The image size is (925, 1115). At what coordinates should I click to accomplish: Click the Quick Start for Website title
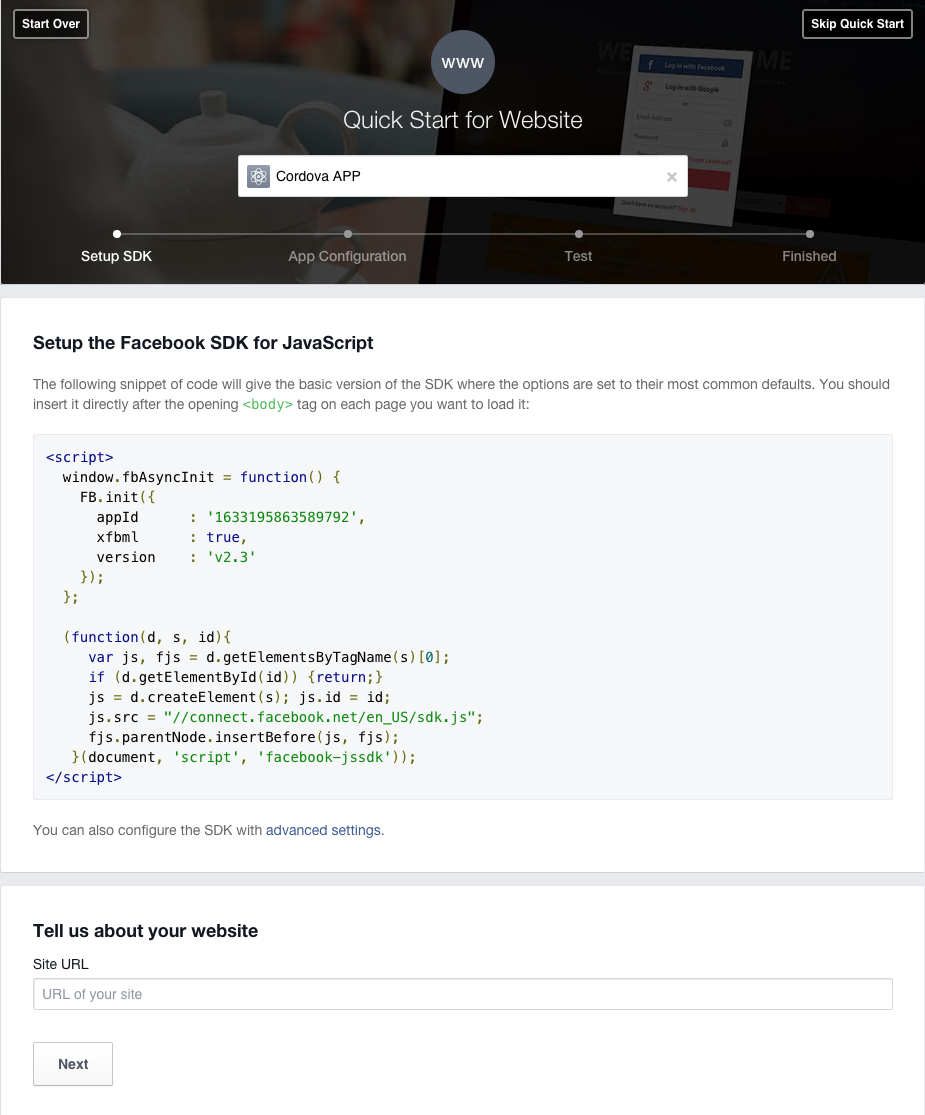pos(463,120)
